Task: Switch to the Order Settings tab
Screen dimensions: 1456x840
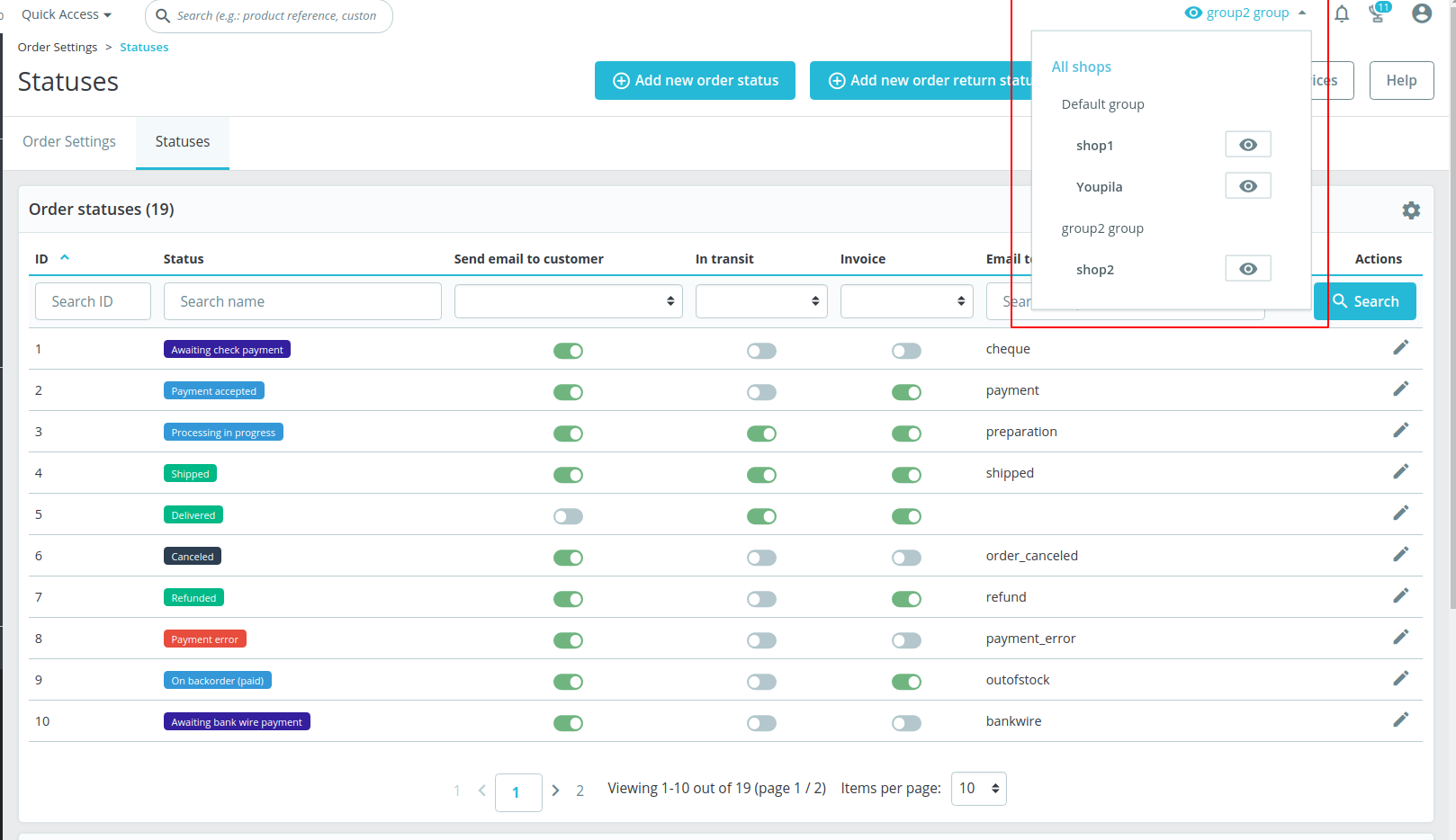Action: click(69, 141)
